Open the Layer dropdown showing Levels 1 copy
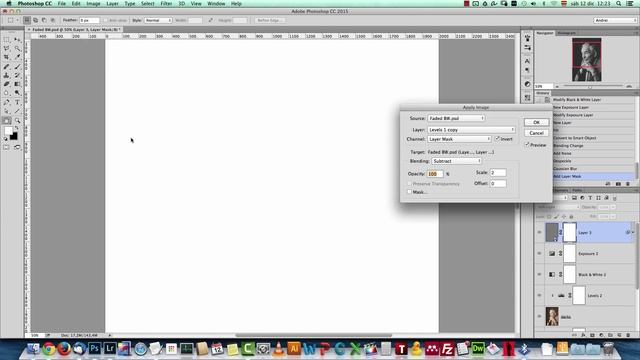Viewport: 640px width, 360px height. (x=471, y=130)
